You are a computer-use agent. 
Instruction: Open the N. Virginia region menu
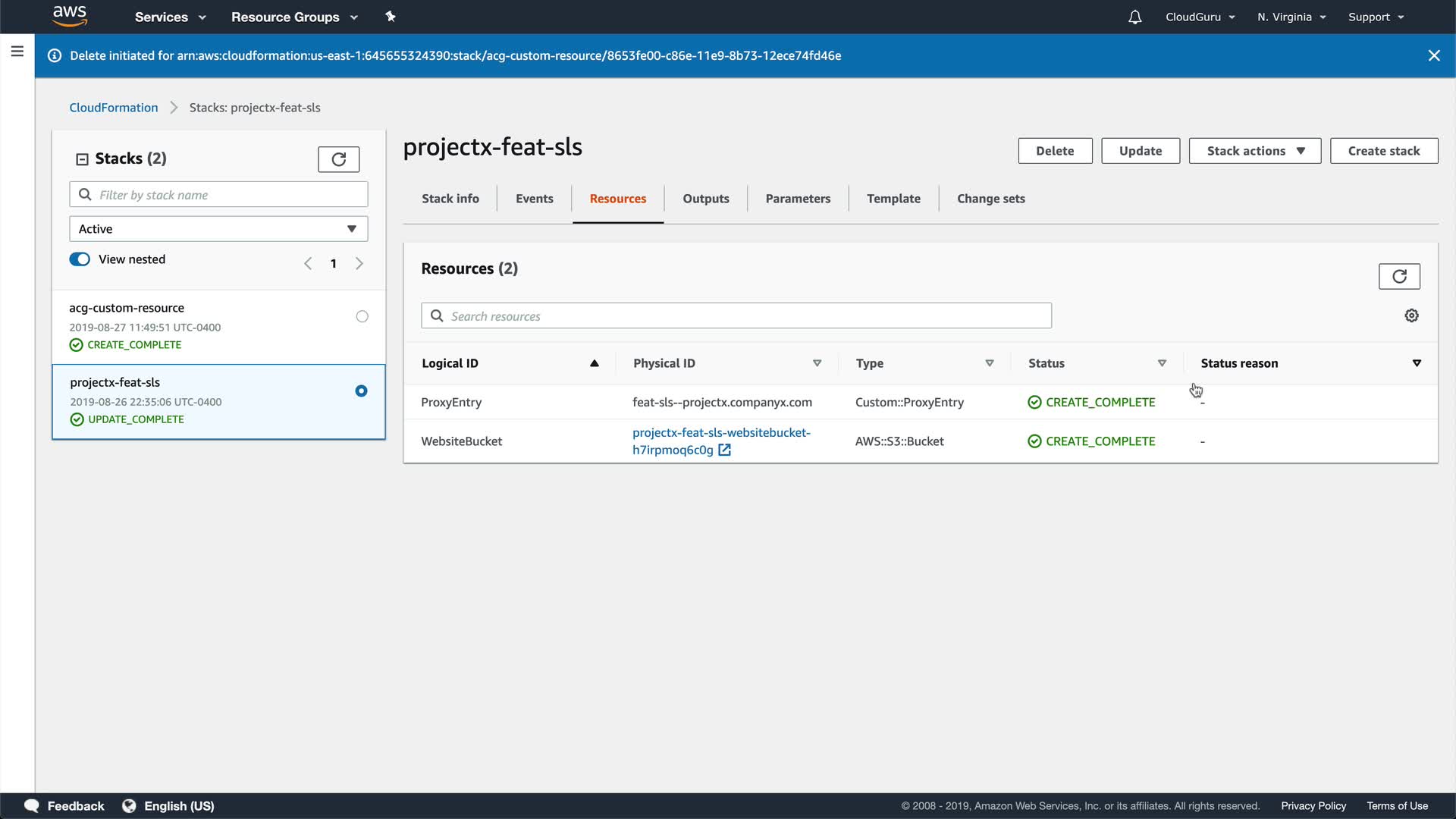[x=1291, y=17]
